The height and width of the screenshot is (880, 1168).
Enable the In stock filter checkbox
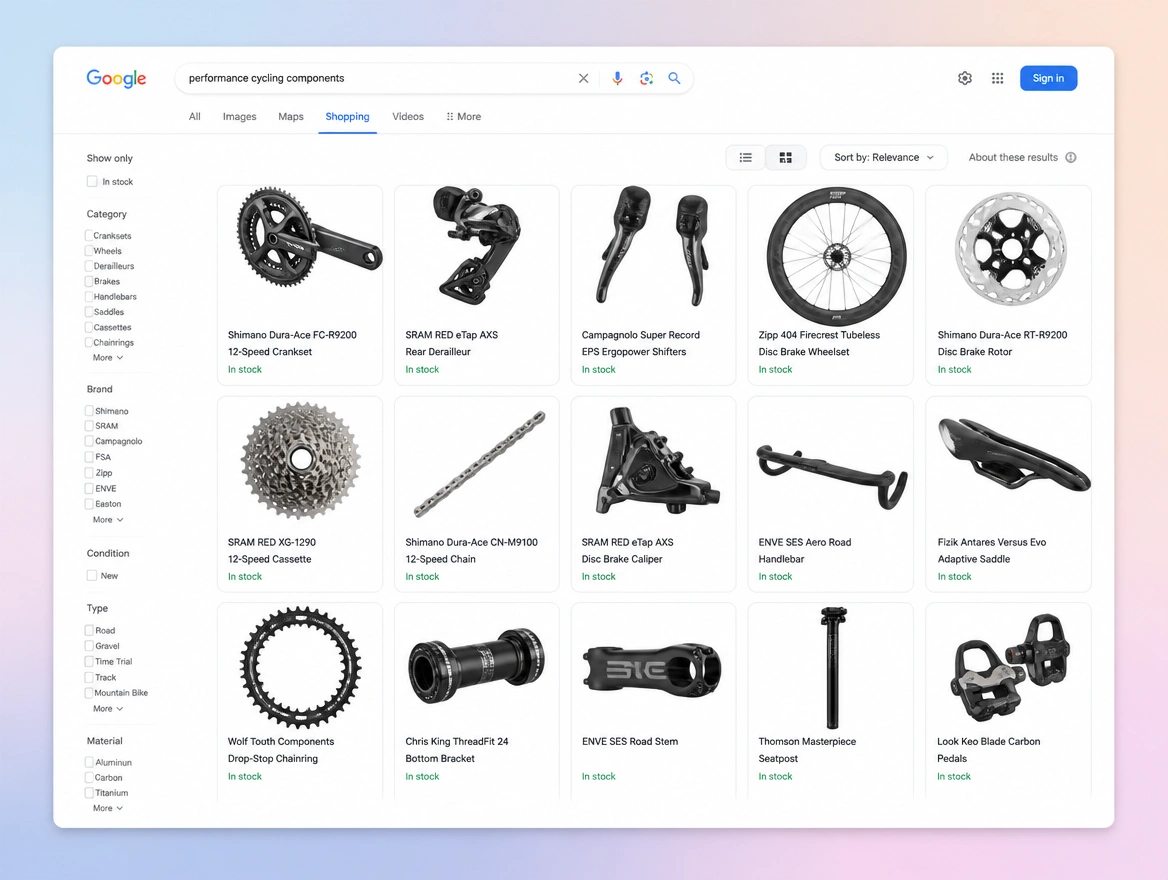pyautogui.click(x=92, y=181)
